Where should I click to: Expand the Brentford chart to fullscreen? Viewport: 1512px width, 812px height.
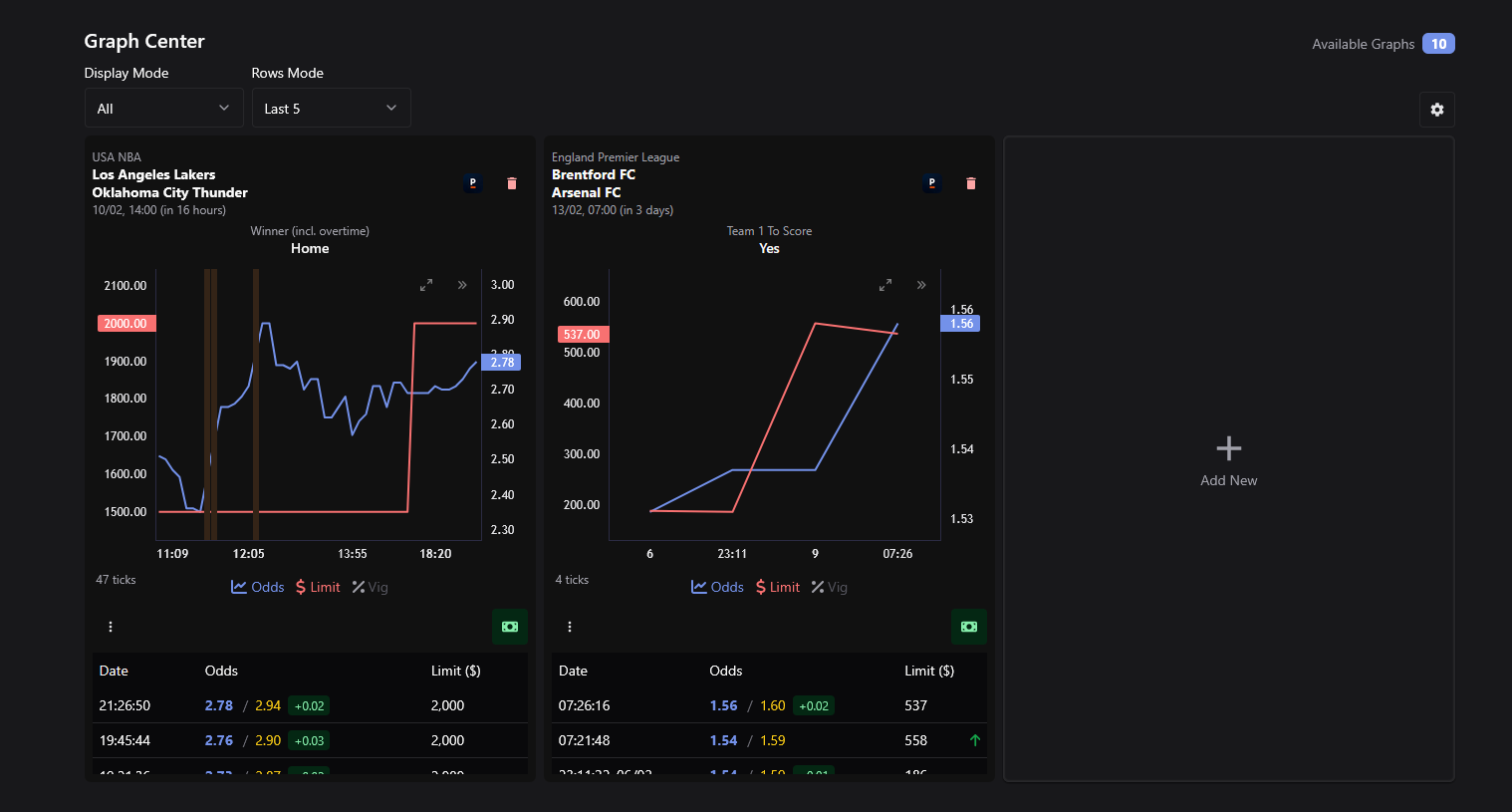coord(885,285)
